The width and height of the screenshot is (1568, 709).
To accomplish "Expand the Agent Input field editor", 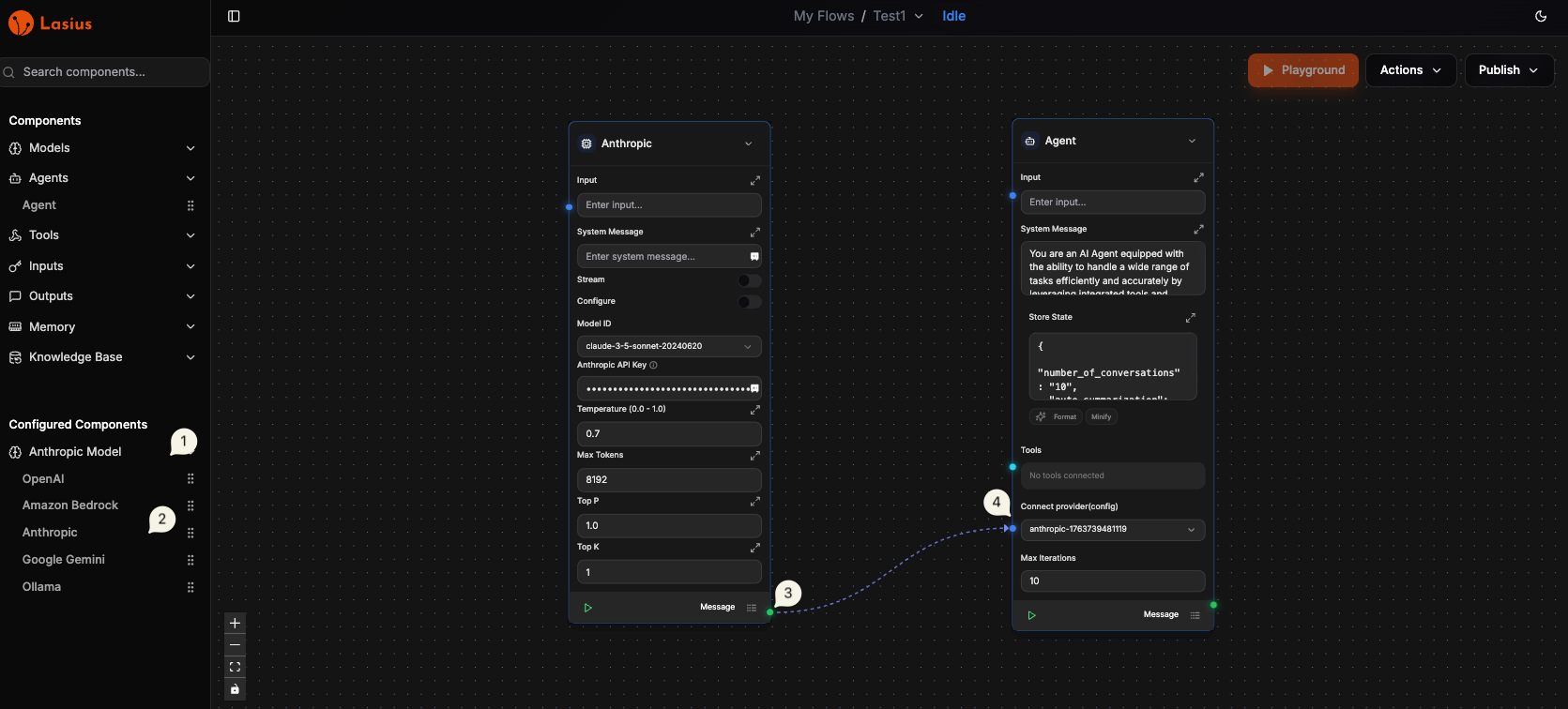I will tap(1198, 177).
